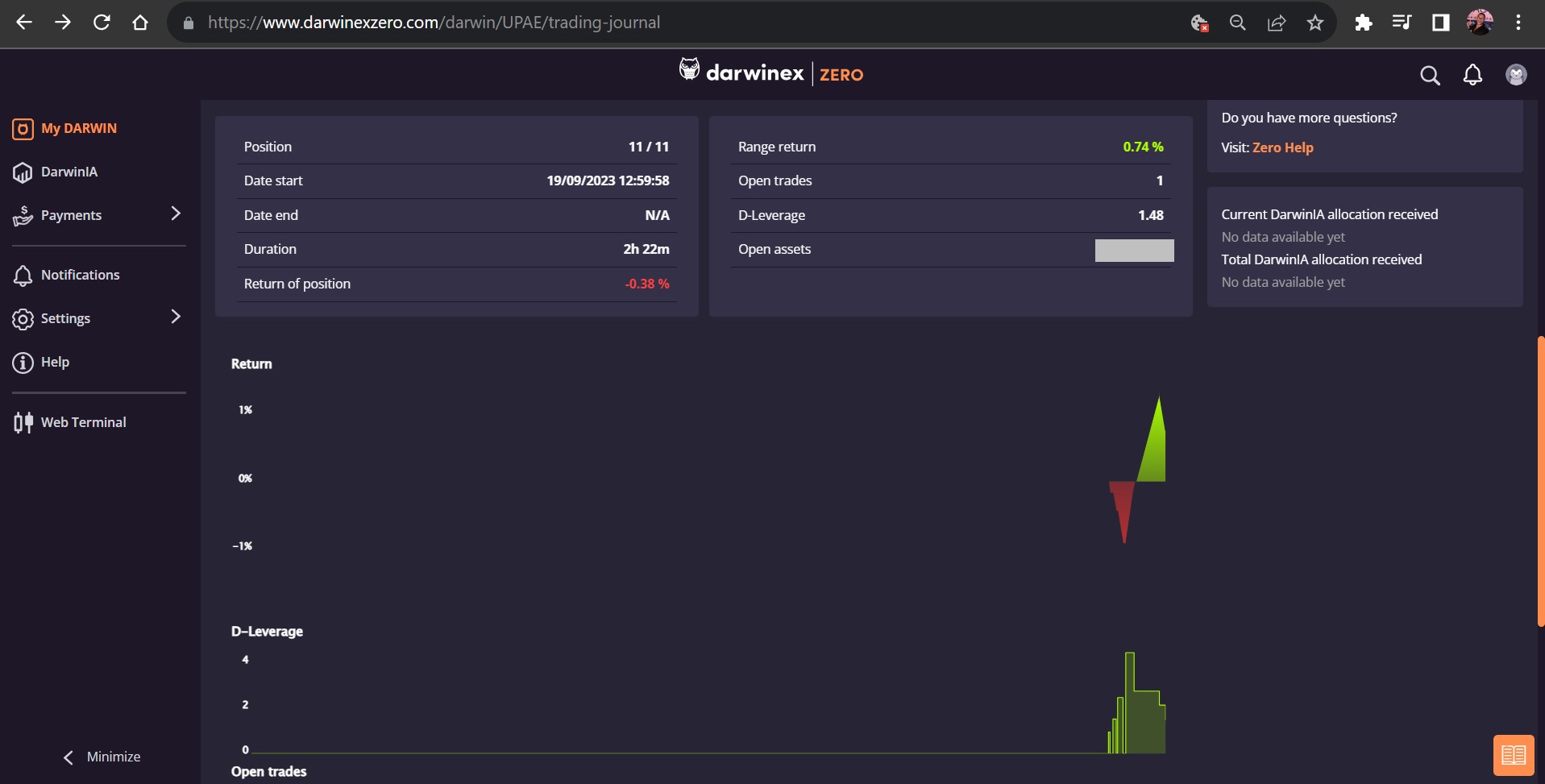This screenshot has width=1545, height=784.
Task: Open the user avatar profile menu
Action: point(1516,75)
